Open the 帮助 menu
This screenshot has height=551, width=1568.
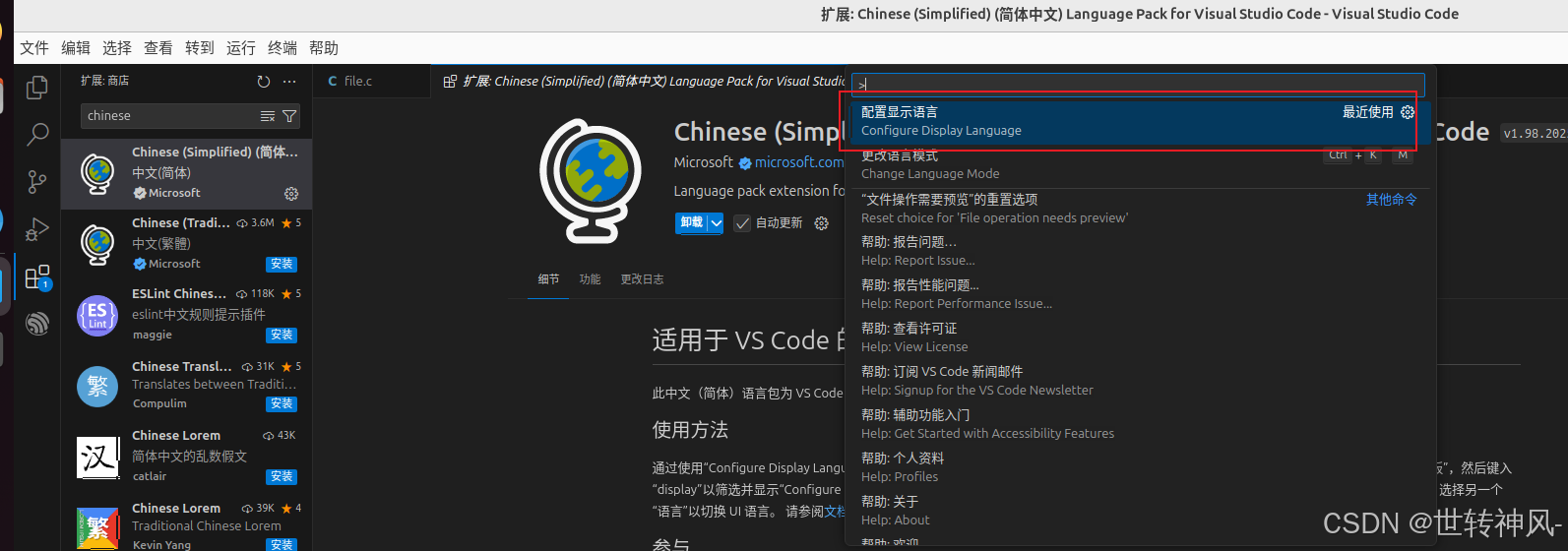pos(324,48)
